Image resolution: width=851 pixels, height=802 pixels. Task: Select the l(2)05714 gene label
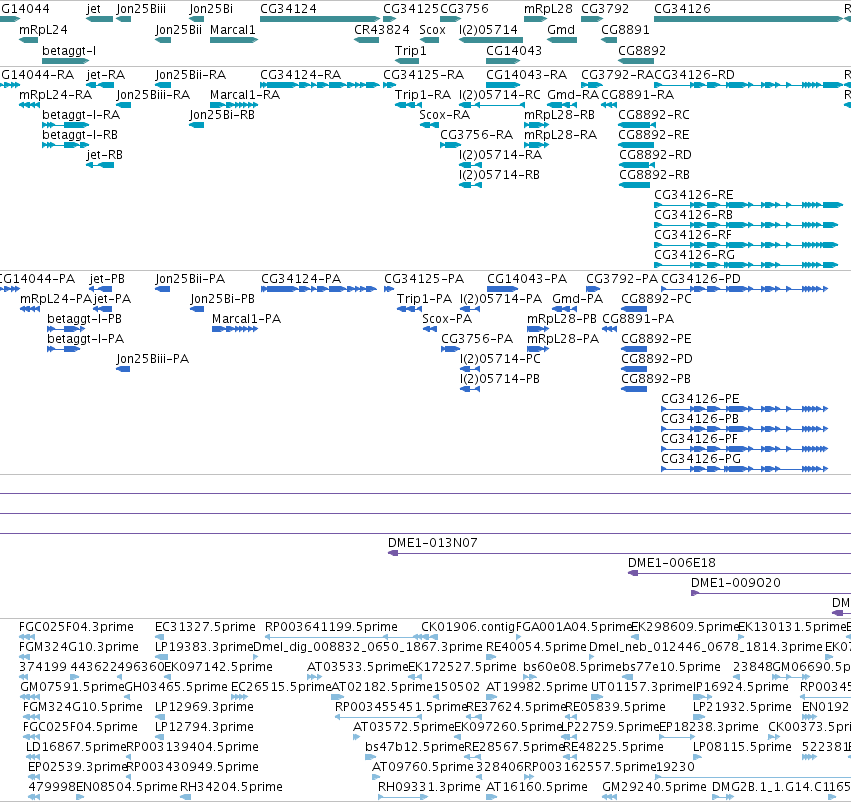(488, 29)
